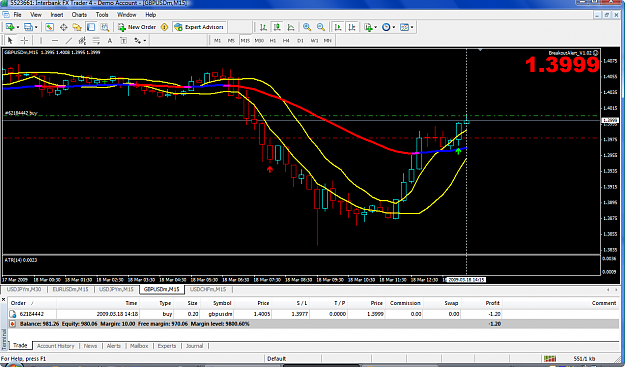Open the Journal terminal tab
This screenshot has height=367, width=625.
click(x=195, y=346)
